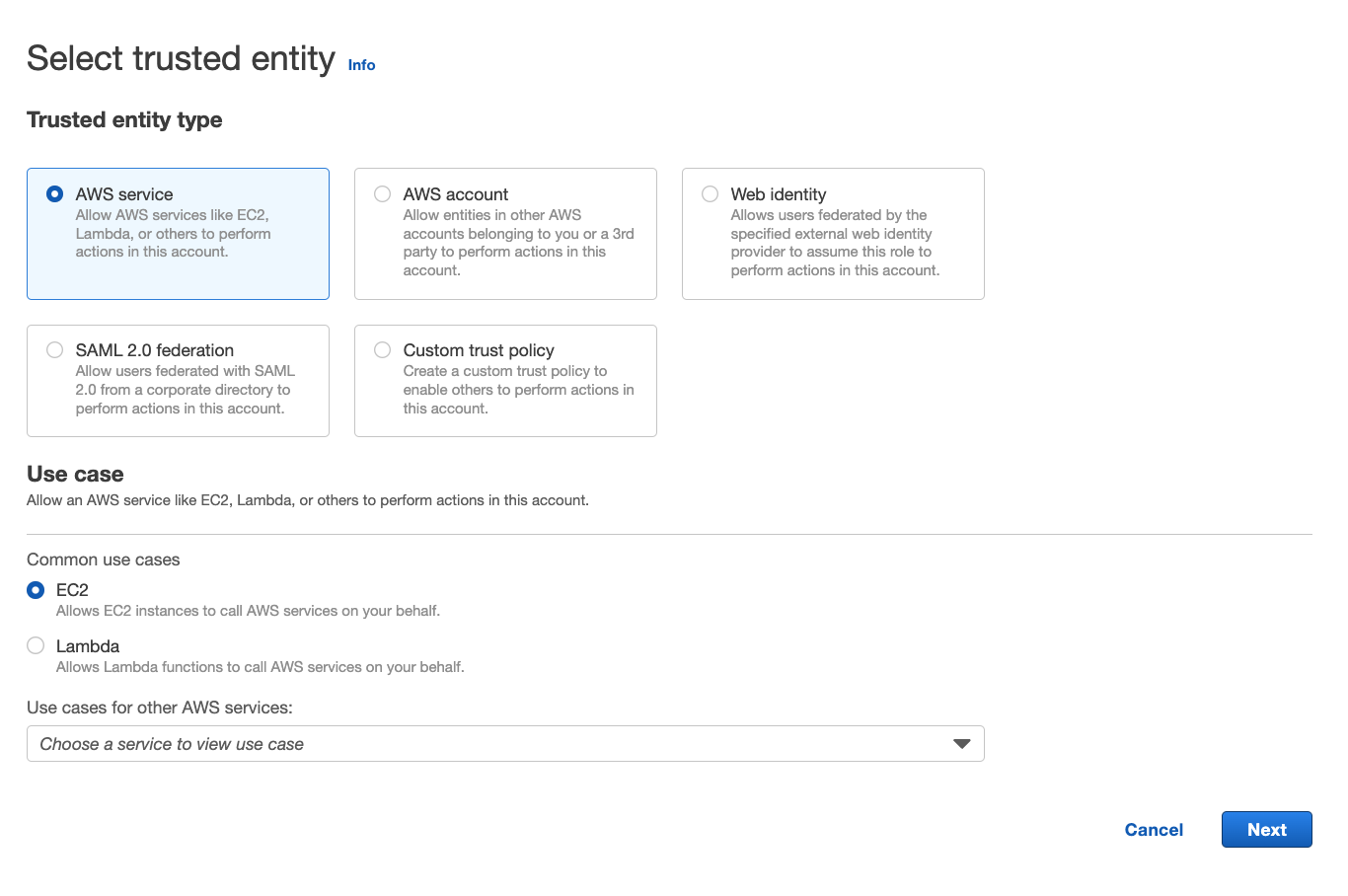Click the 'Trusted entity type' heading
Viewport: 1348px width, 896px height.
pos(124,120)
